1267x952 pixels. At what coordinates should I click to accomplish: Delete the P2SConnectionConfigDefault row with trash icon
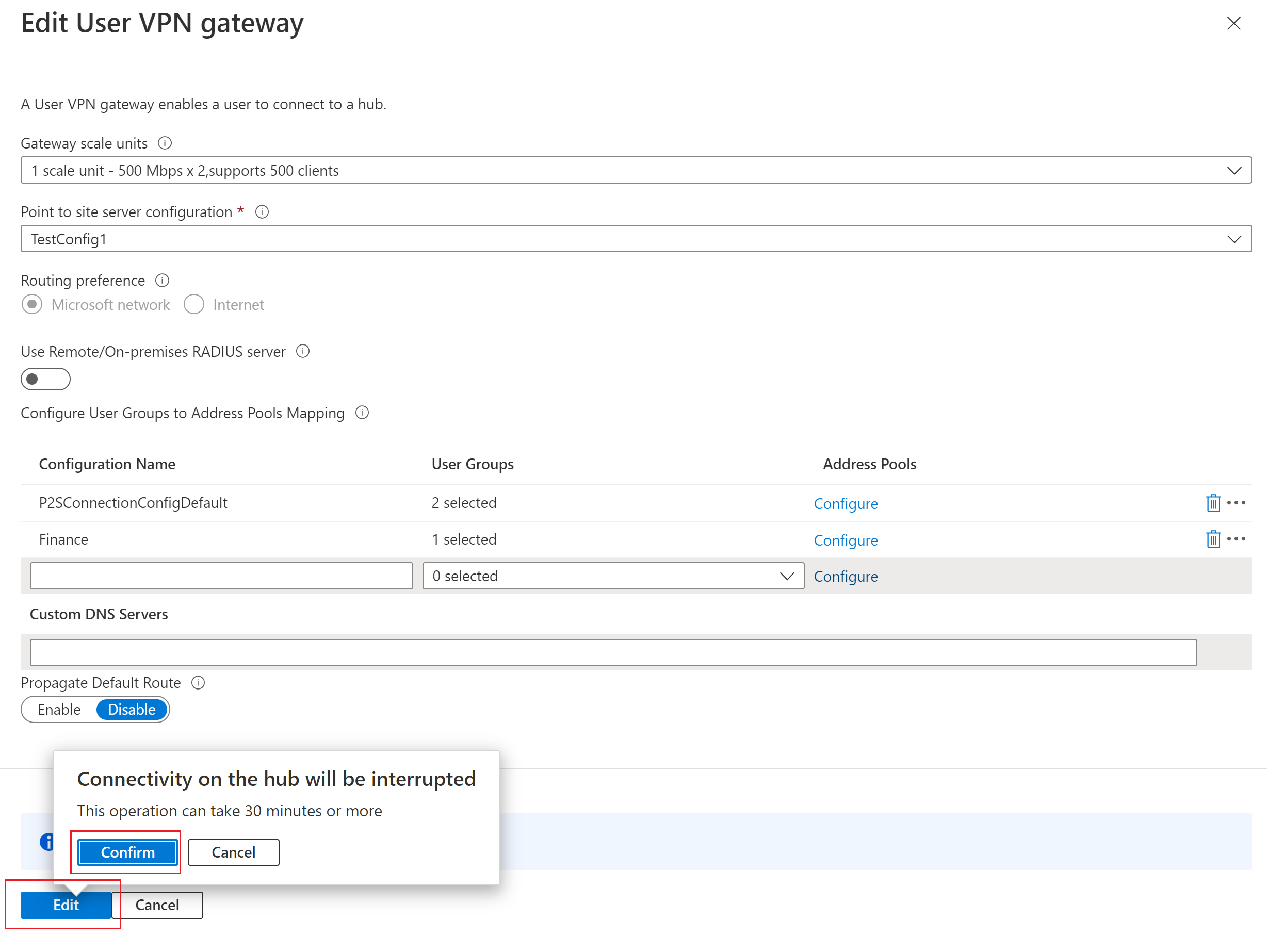1213,503
